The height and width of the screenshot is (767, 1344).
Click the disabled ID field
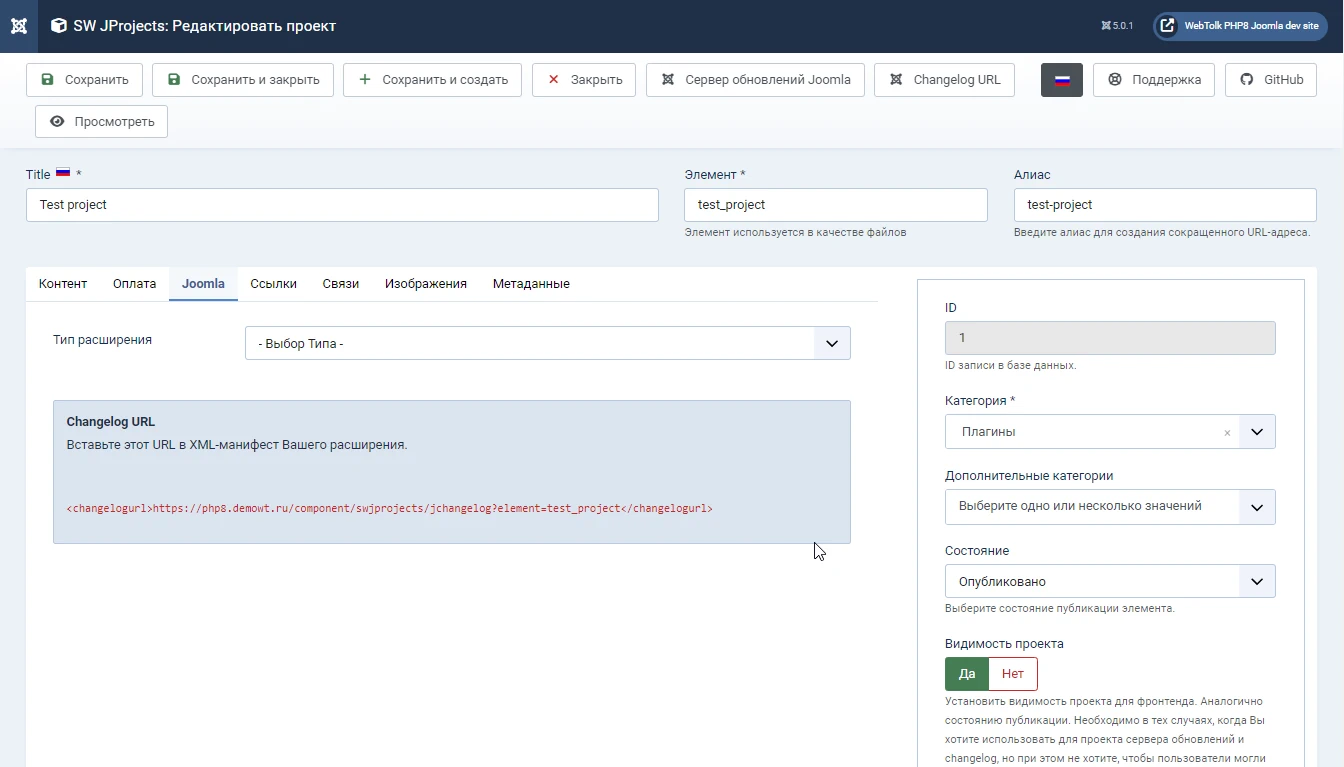pyautogui.click(x=1110, y=338)
